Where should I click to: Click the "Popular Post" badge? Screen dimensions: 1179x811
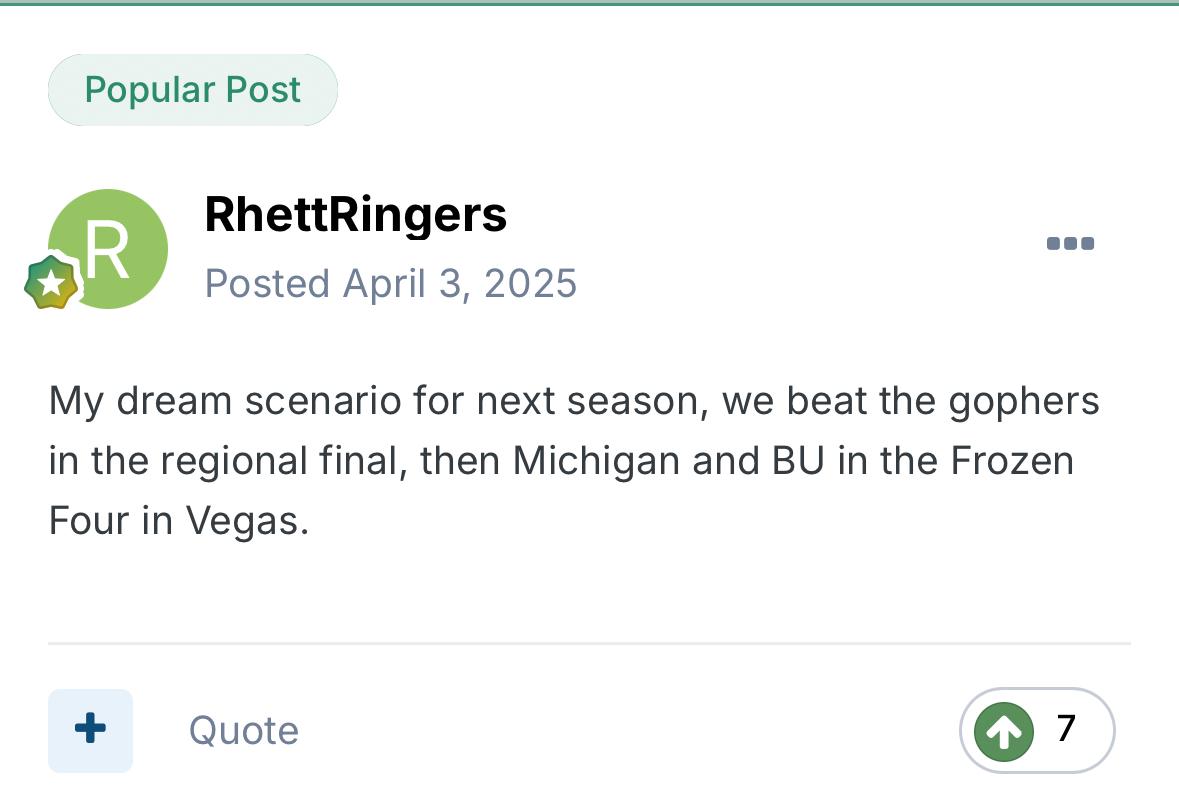click(192, 90)
